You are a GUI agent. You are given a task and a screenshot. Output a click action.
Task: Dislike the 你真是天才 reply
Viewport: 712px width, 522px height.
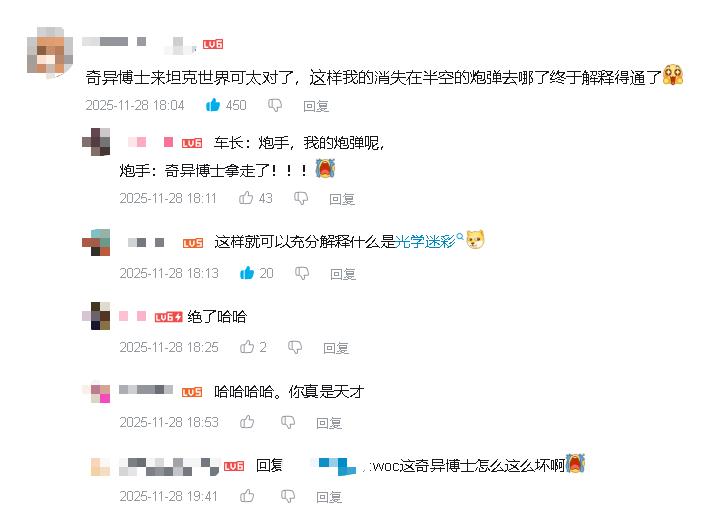pyautogui.click(x=288, y=423)
